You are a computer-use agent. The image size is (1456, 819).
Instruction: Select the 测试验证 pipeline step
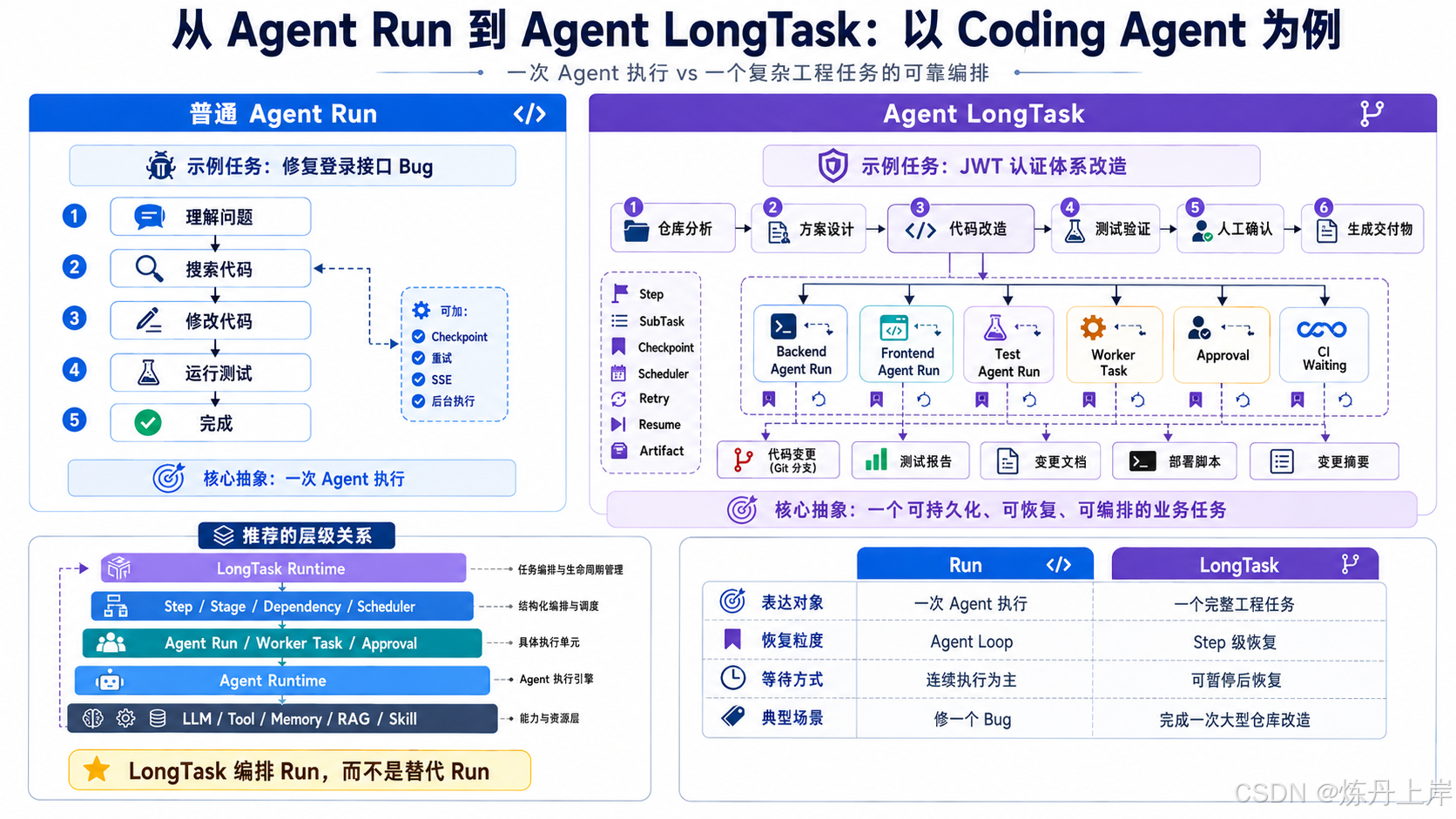pos(1105,229)
